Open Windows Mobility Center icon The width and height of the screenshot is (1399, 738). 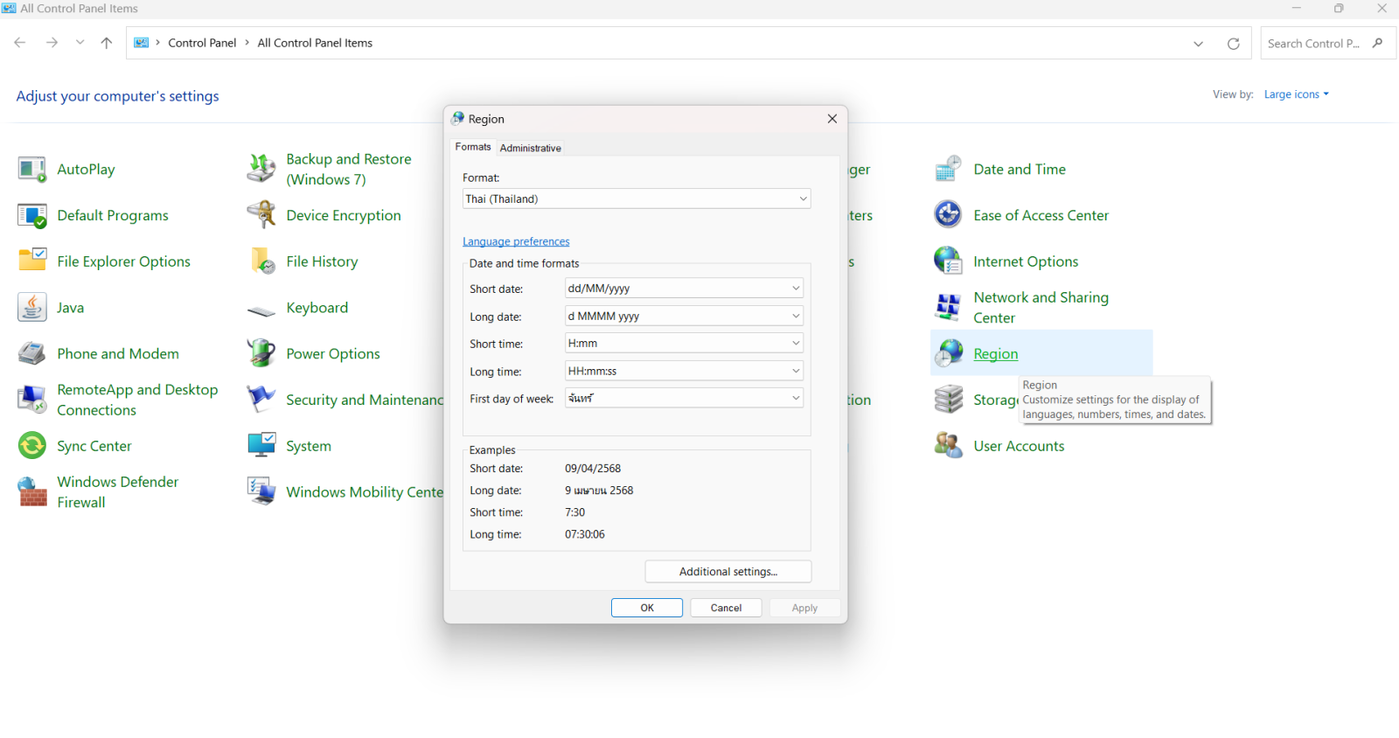261,491
